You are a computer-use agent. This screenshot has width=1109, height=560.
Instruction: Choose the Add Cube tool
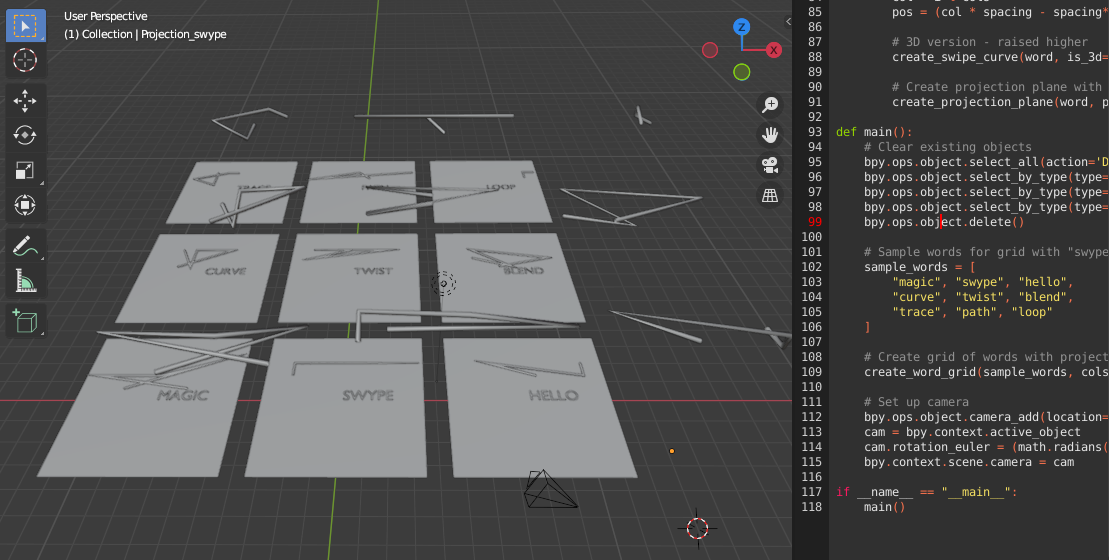pyautogui.click(x=25, y=321)
